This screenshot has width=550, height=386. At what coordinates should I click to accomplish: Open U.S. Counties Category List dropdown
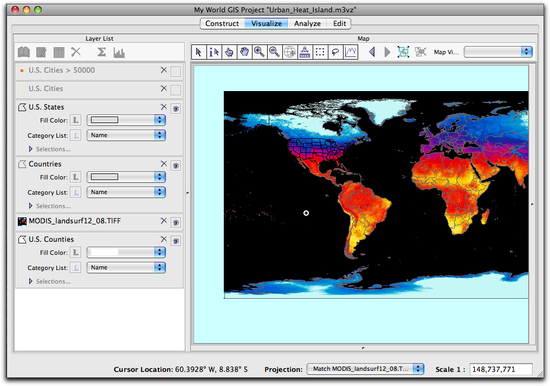pos(126,267)
